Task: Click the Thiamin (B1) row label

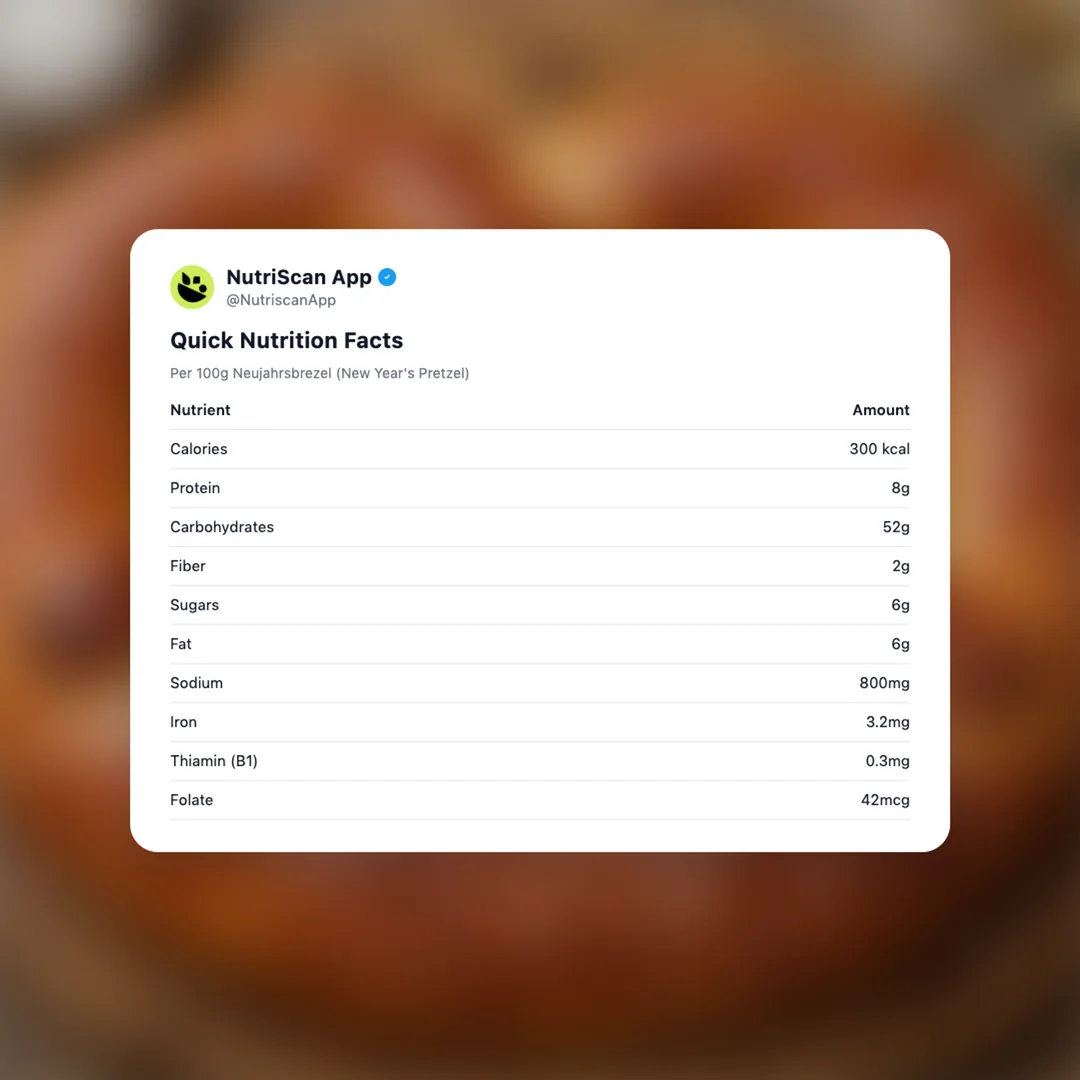Action: point(214,761)
